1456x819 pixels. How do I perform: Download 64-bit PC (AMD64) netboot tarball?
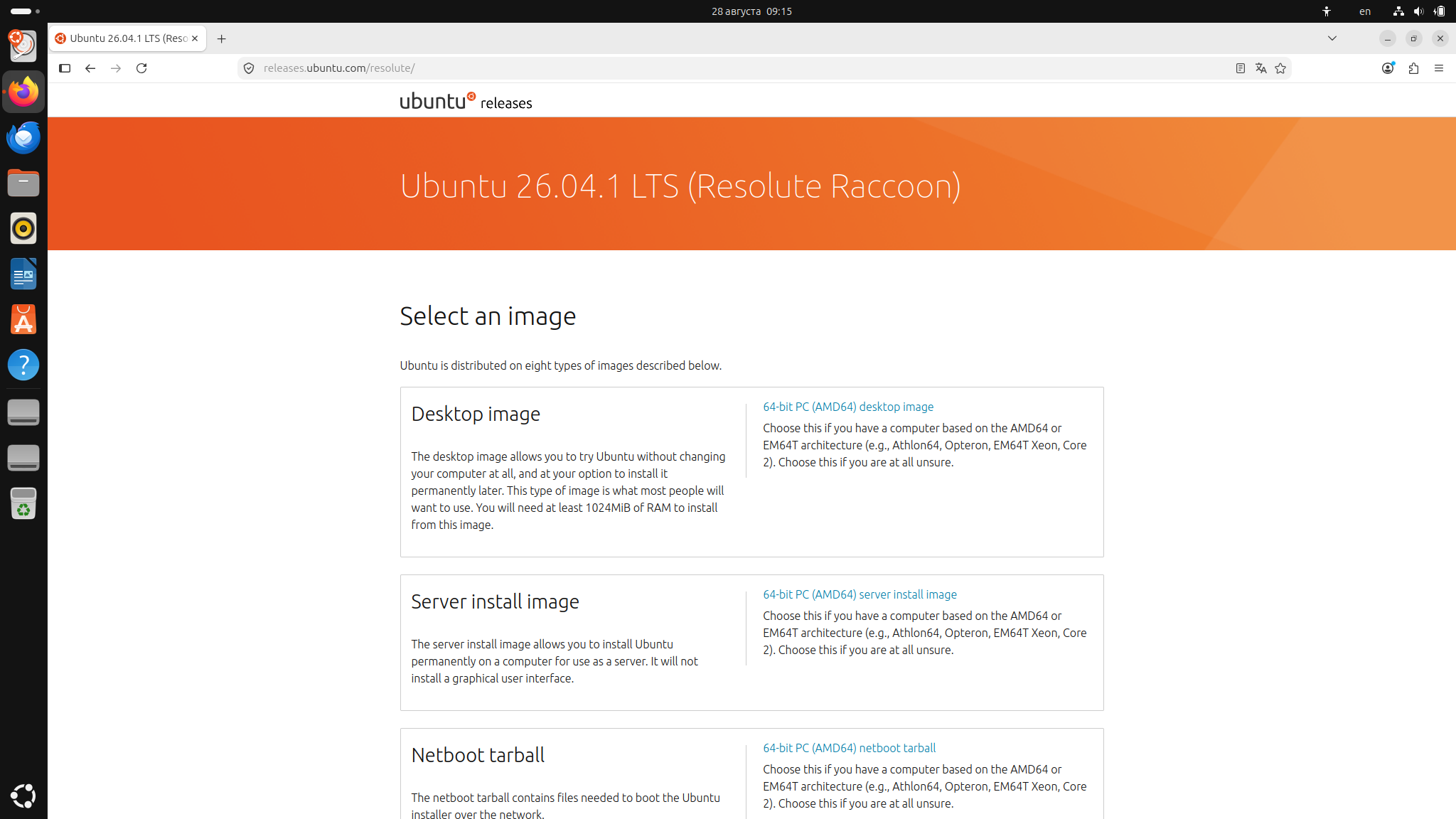click(x=849, y=748)
